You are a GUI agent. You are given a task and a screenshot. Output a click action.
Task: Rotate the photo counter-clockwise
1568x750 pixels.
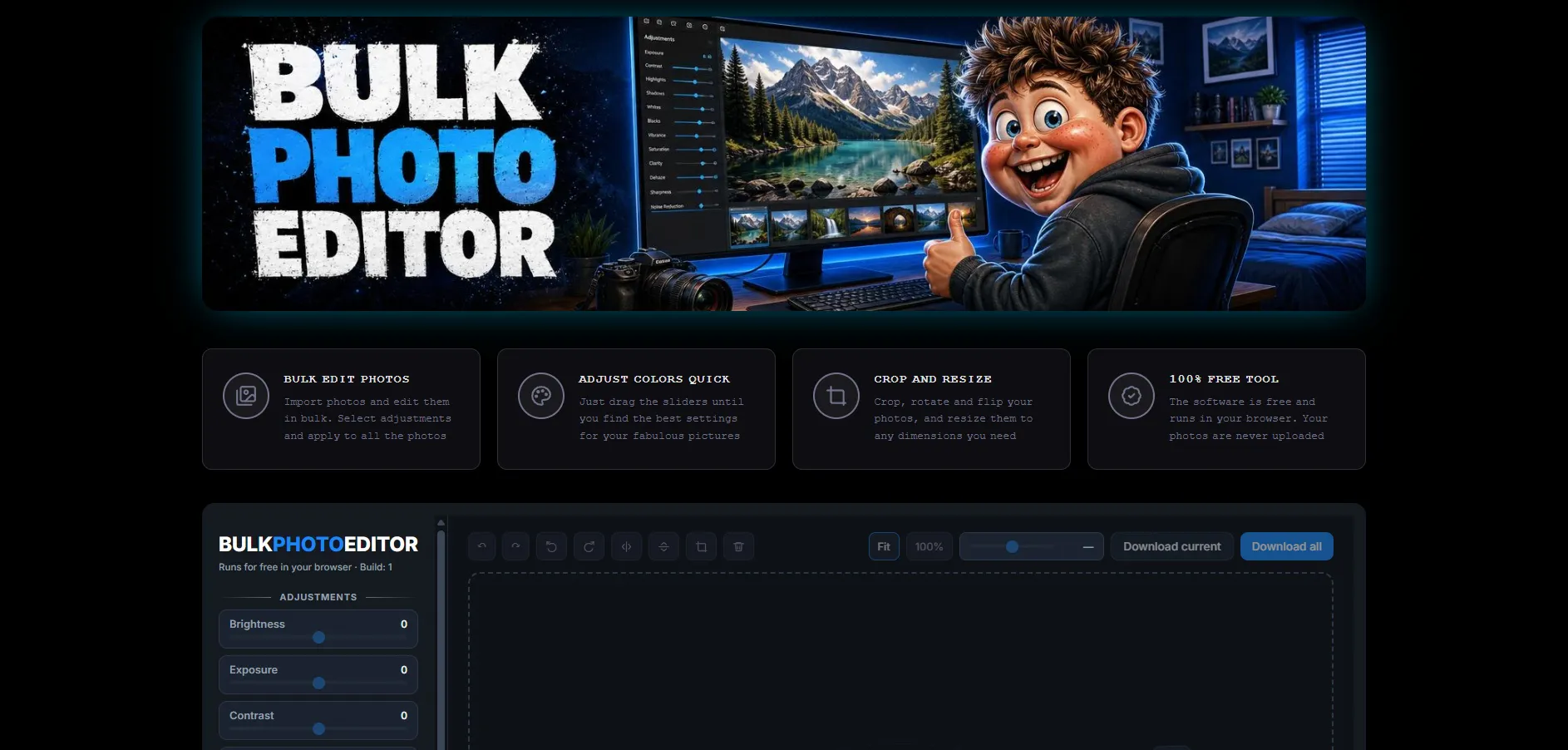pyautogui.click(x=551, y=546)
